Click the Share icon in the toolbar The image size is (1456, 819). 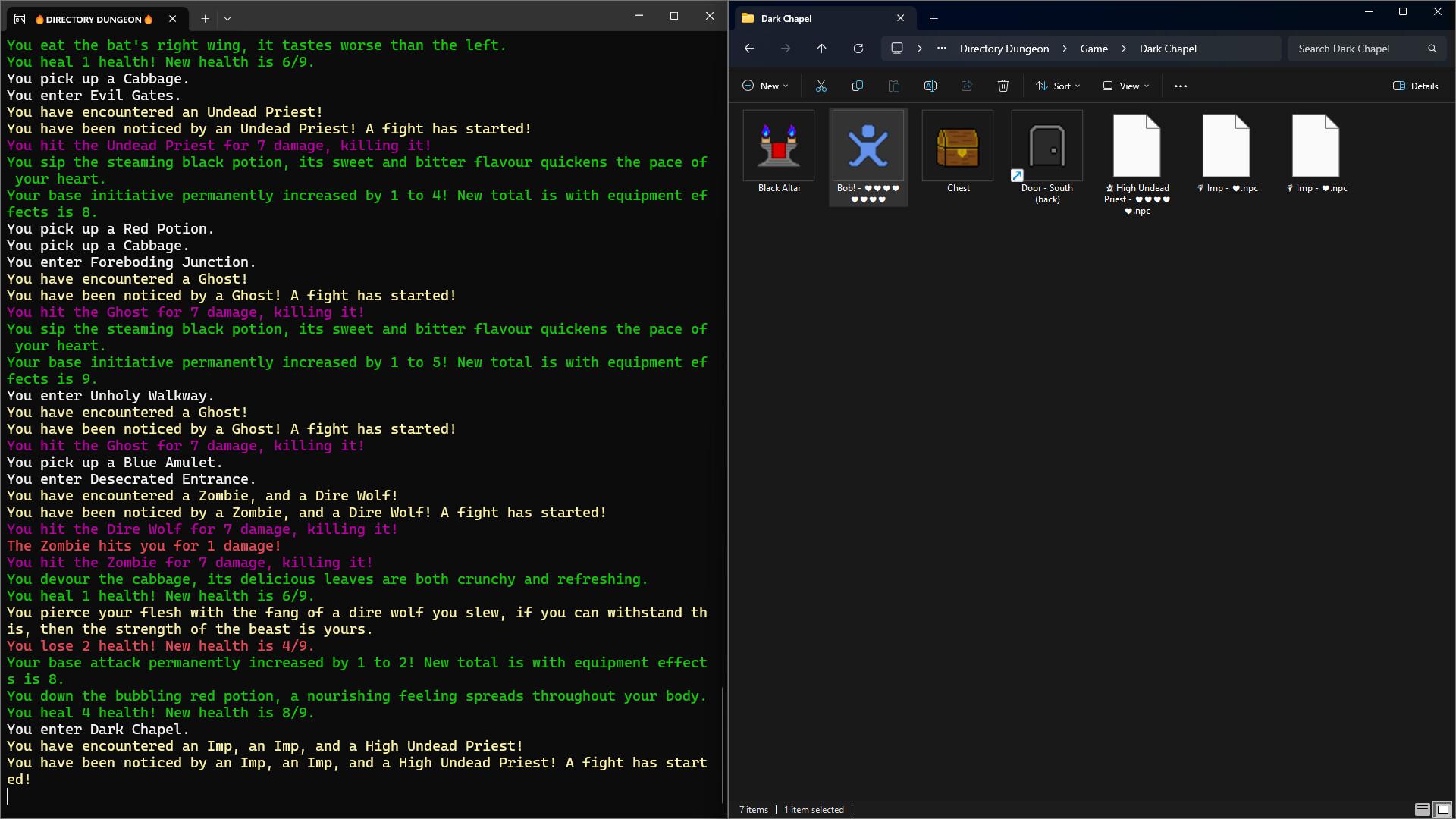(x=966, y=86)
